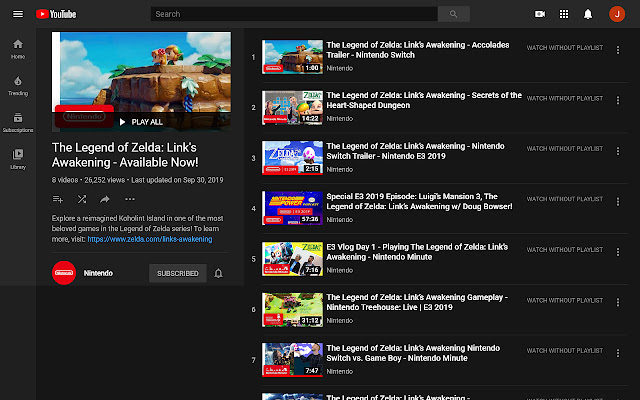640x400 pixels.
Task: Watch Treehouse Live Gameplay without playlist
Action: pyautogui.click(x=564, y=300)
